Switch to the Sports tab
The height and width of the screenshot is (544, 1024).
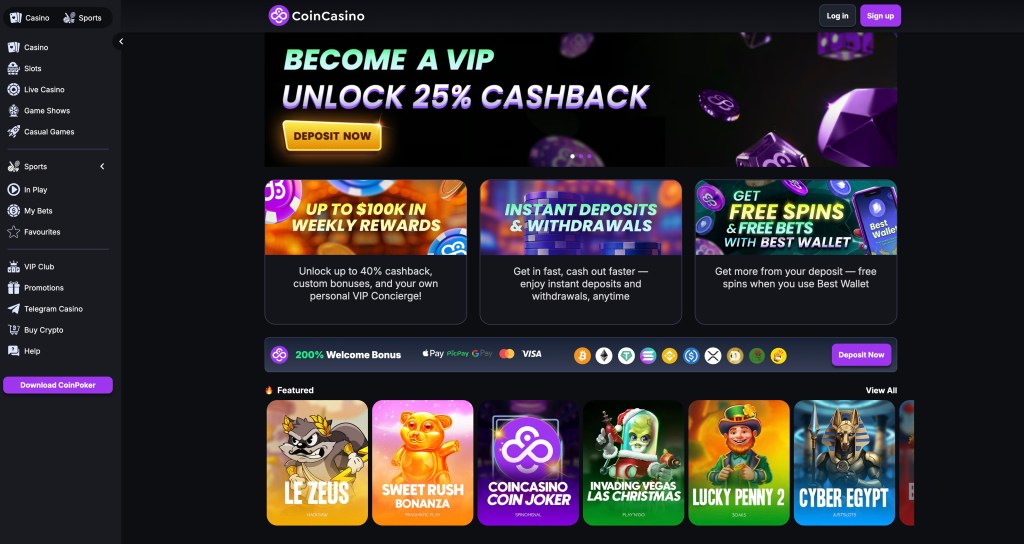[82, 18]
